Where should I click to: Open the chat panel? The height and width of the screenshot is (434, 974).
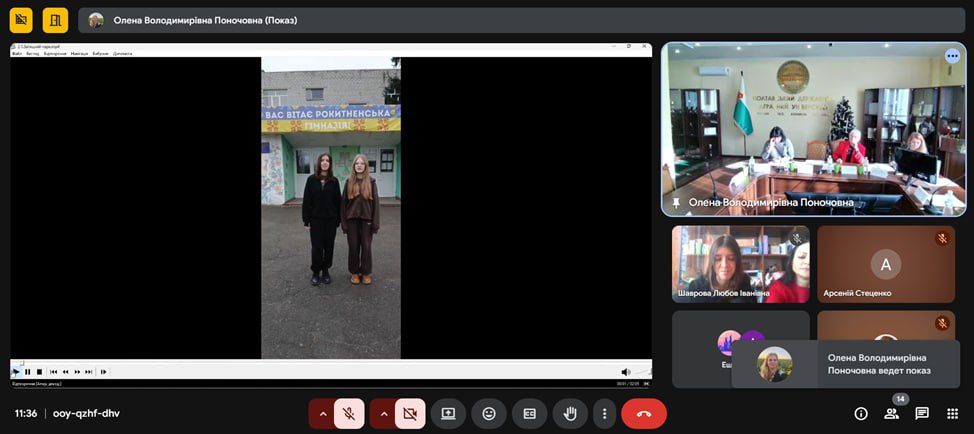pyautogui.click(x=922, y=413)
